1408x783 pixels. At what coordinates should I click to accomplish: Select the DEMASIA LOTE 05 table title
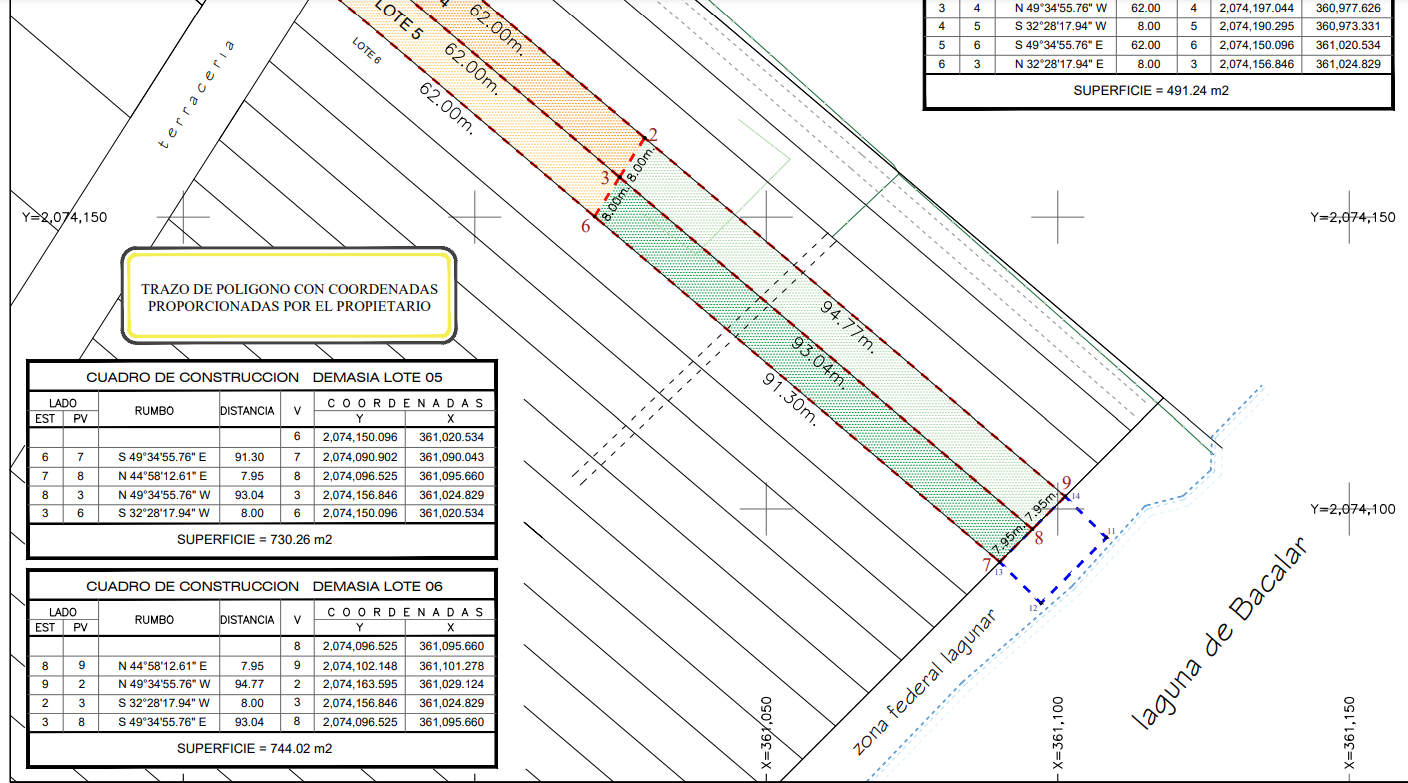[264, 378]
